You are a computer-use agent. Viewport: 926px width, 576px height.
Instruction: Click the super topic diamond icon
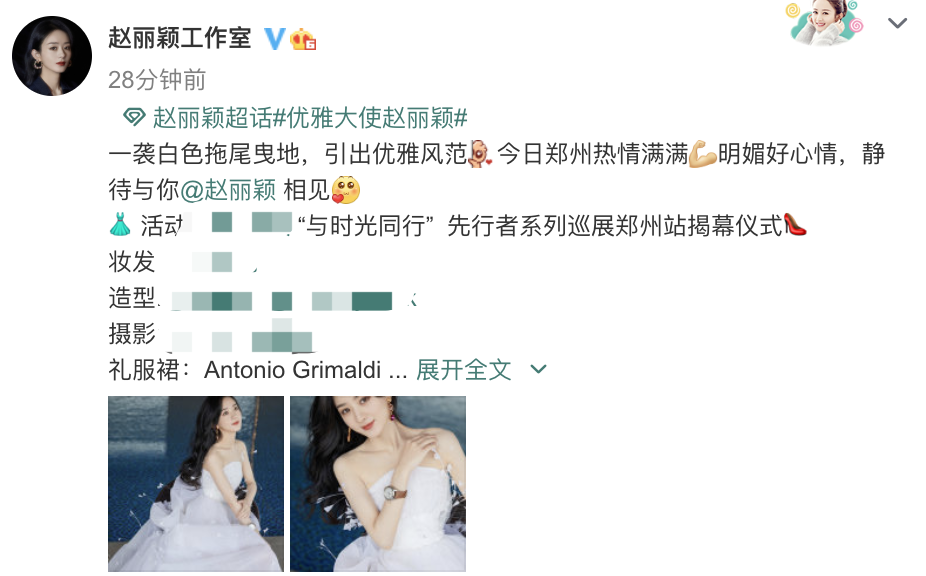tap(134, 117)
